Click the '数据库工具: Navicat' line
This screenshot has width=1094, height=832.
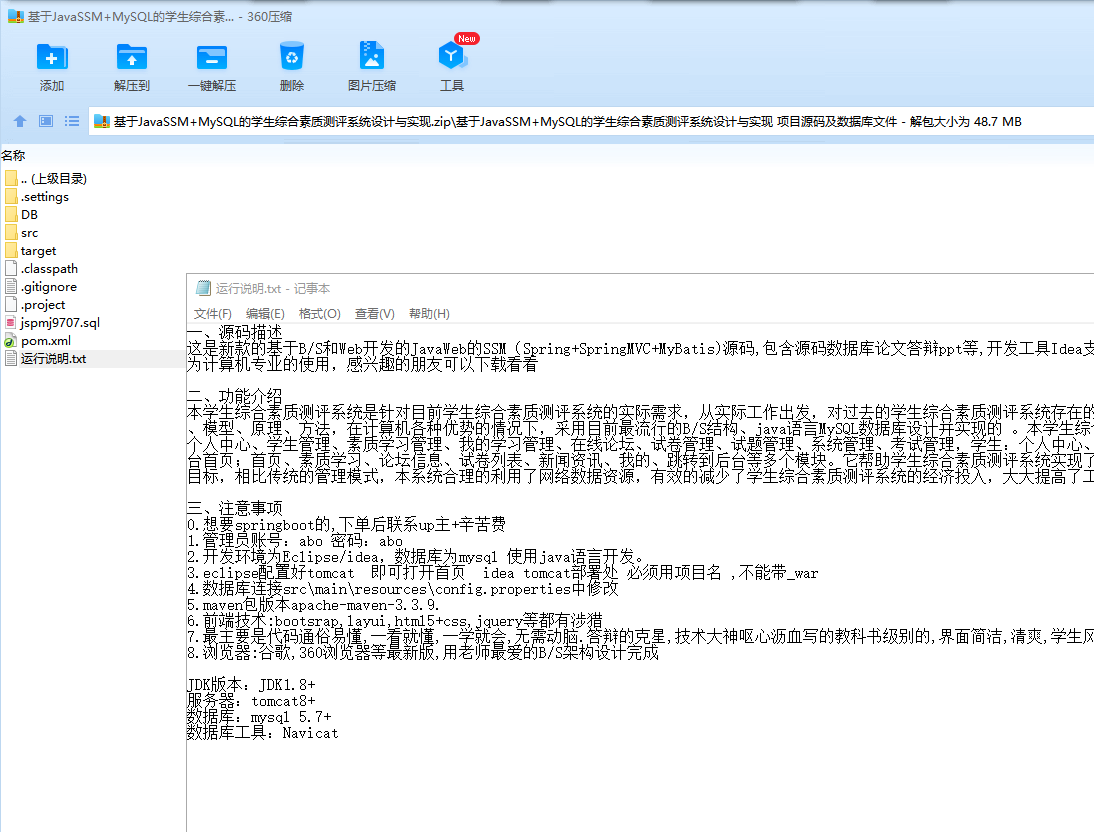[x=262, y=733]
